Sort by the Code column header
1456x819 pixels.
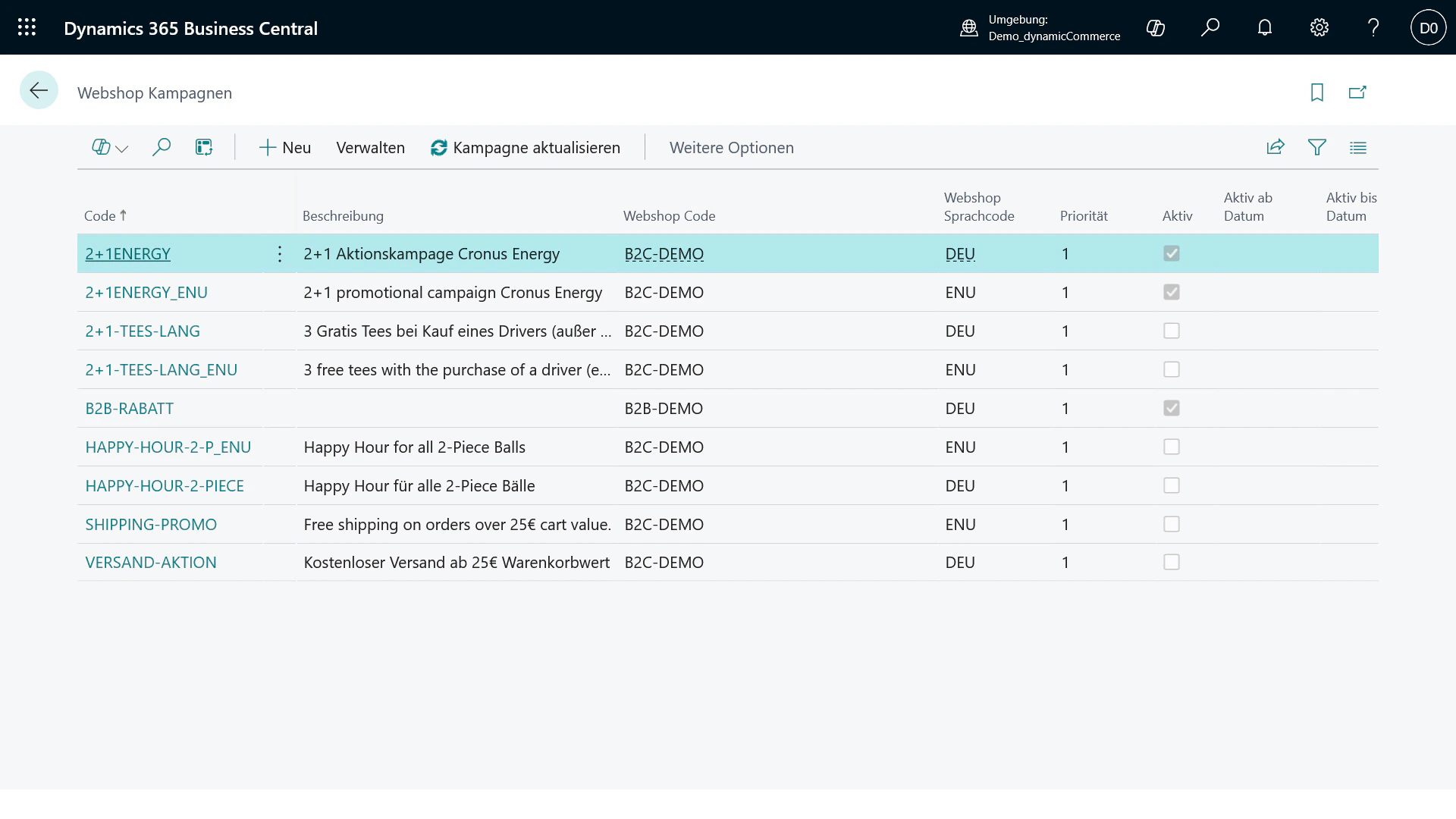pos(105,216)
